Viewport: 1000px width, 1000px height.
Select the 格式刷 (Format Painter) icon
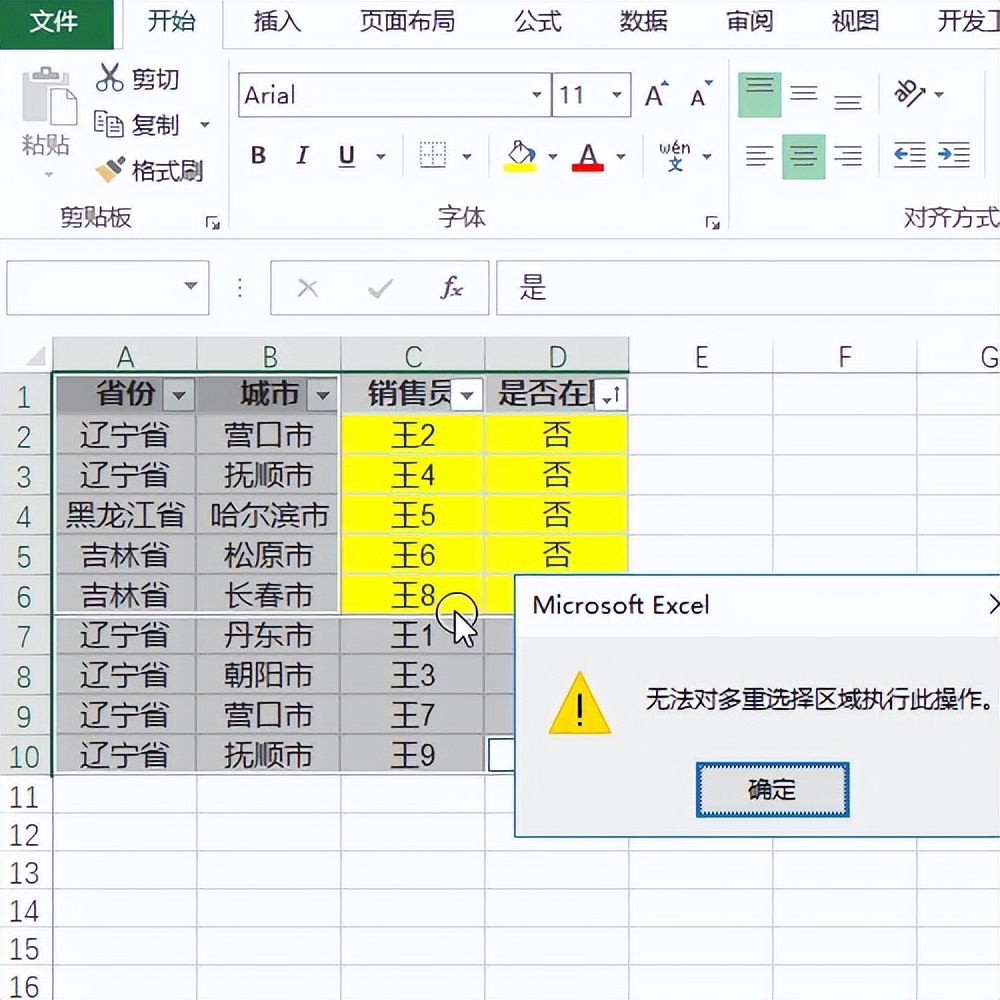click(x=110, y=170)
